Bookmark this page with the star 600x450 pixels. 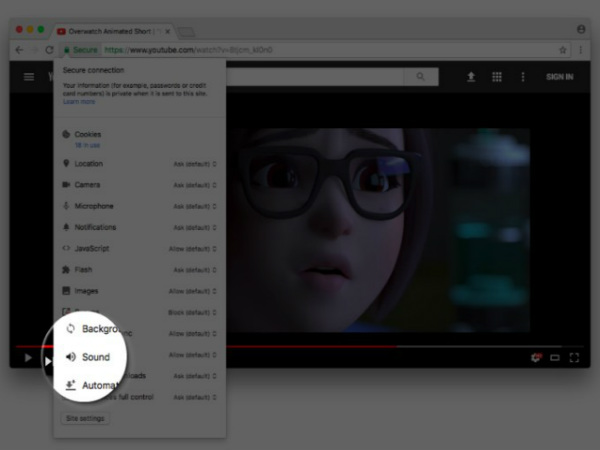coord(563,49)
